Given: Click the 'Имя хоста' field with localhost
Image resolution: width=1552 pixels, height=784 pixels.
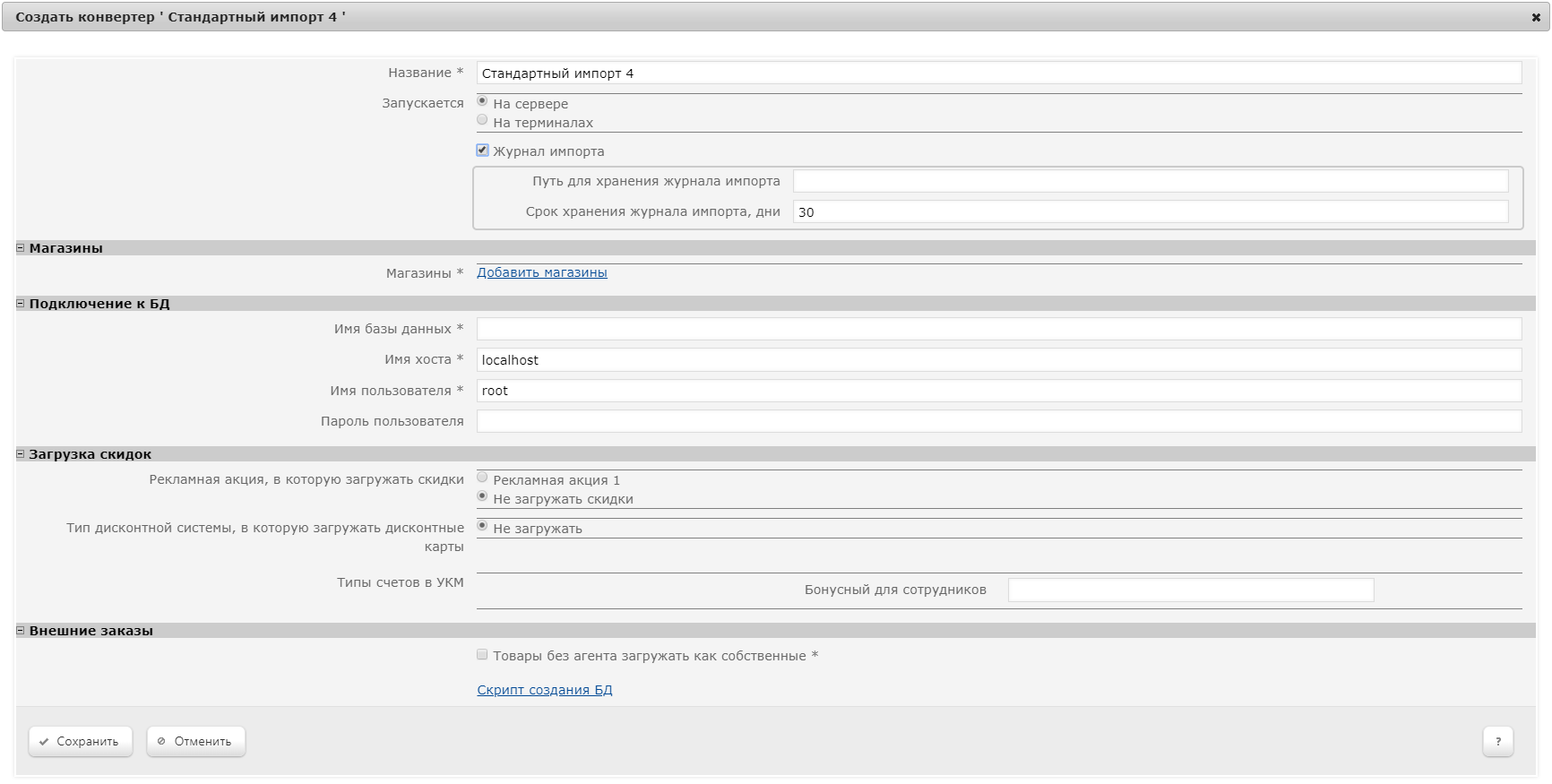Looking at the screenshot, I should click(999, 360).
